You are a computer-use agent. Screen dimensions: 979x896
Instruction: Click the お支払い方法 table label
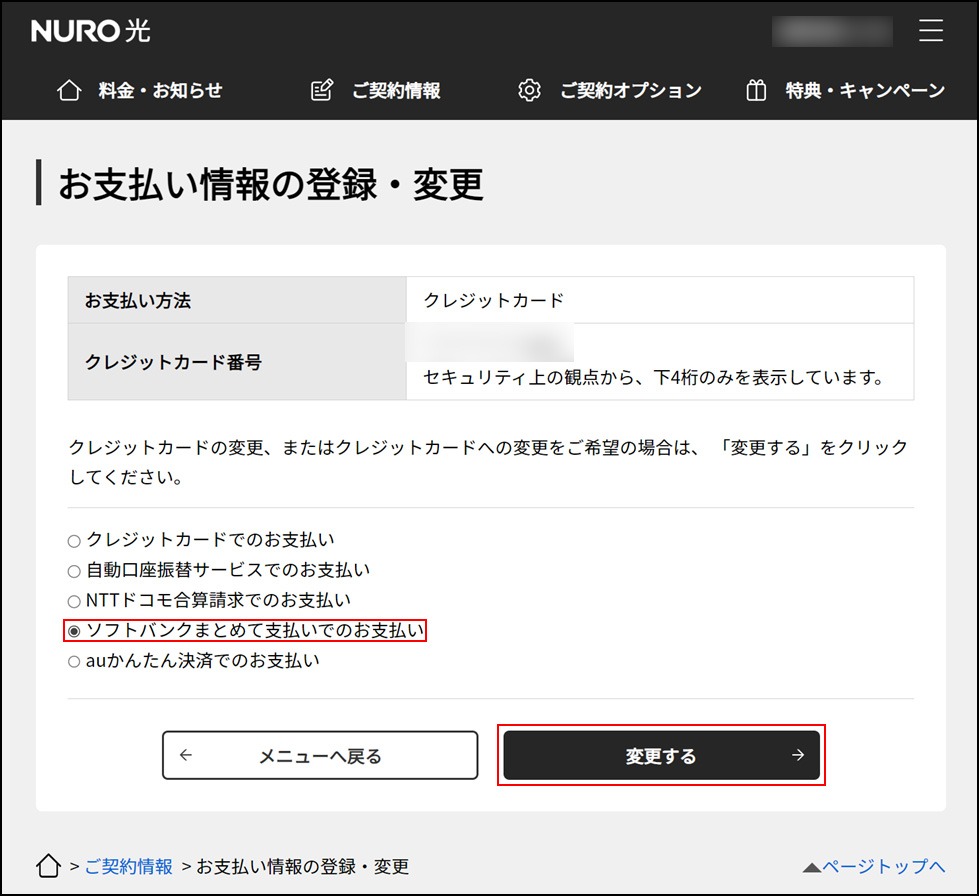pyautogui.click(x=138, y=300)
